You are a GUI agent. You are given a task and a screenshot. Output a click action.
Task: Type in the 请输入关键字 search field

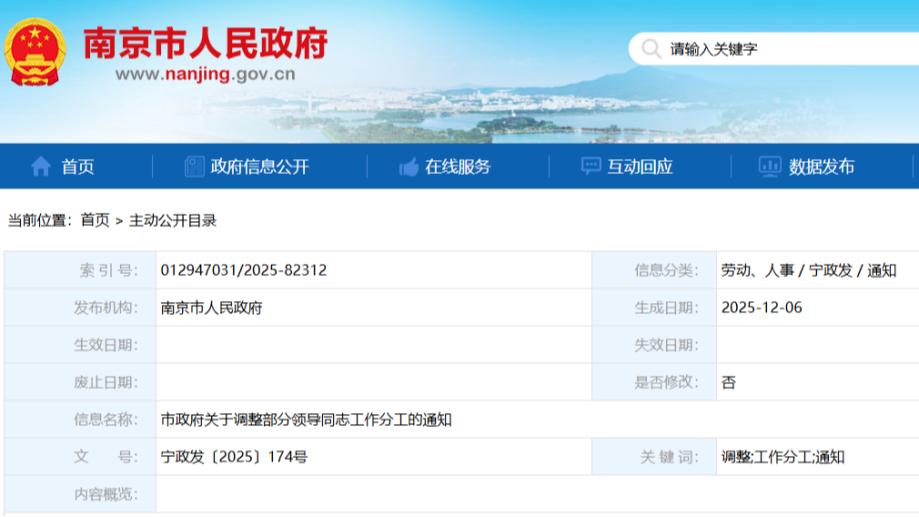click(780, 48)
